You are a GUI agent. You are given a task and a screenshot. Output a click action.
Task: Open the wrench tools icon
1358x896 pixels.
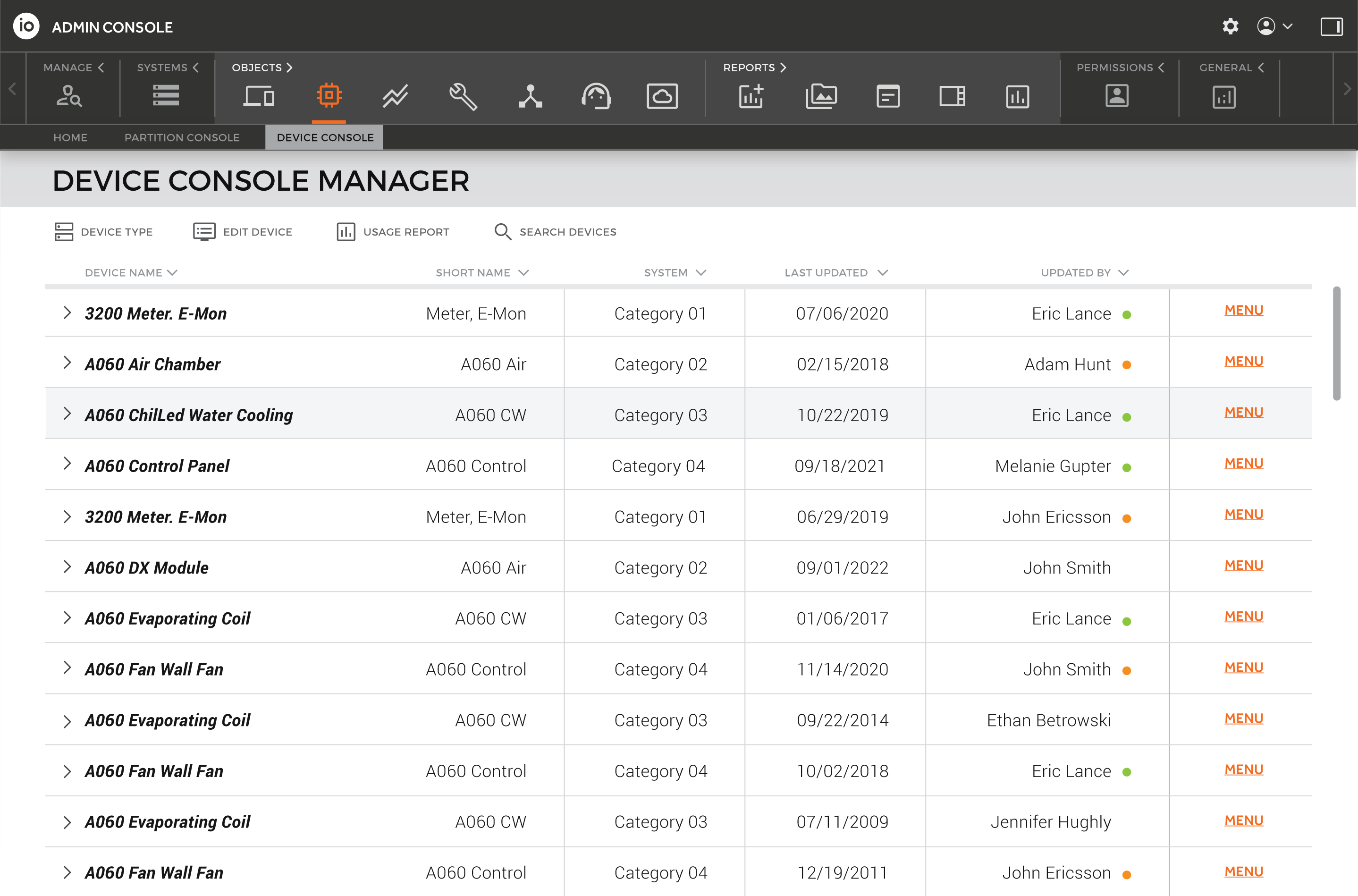463,96
